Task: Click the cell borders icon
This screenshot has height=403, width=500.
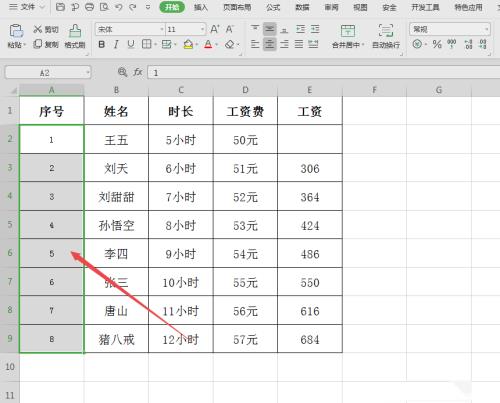Action: (146, 44)
